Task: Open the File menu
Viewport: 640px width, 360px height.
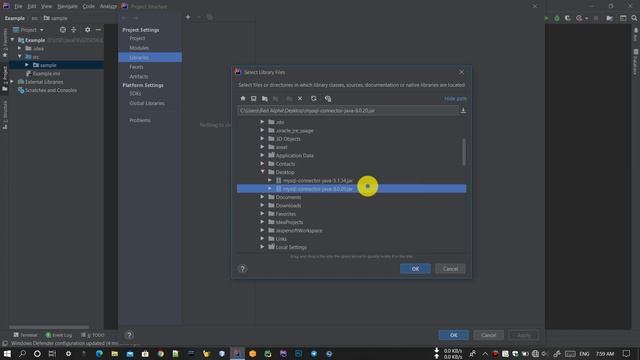Action: 18,6
